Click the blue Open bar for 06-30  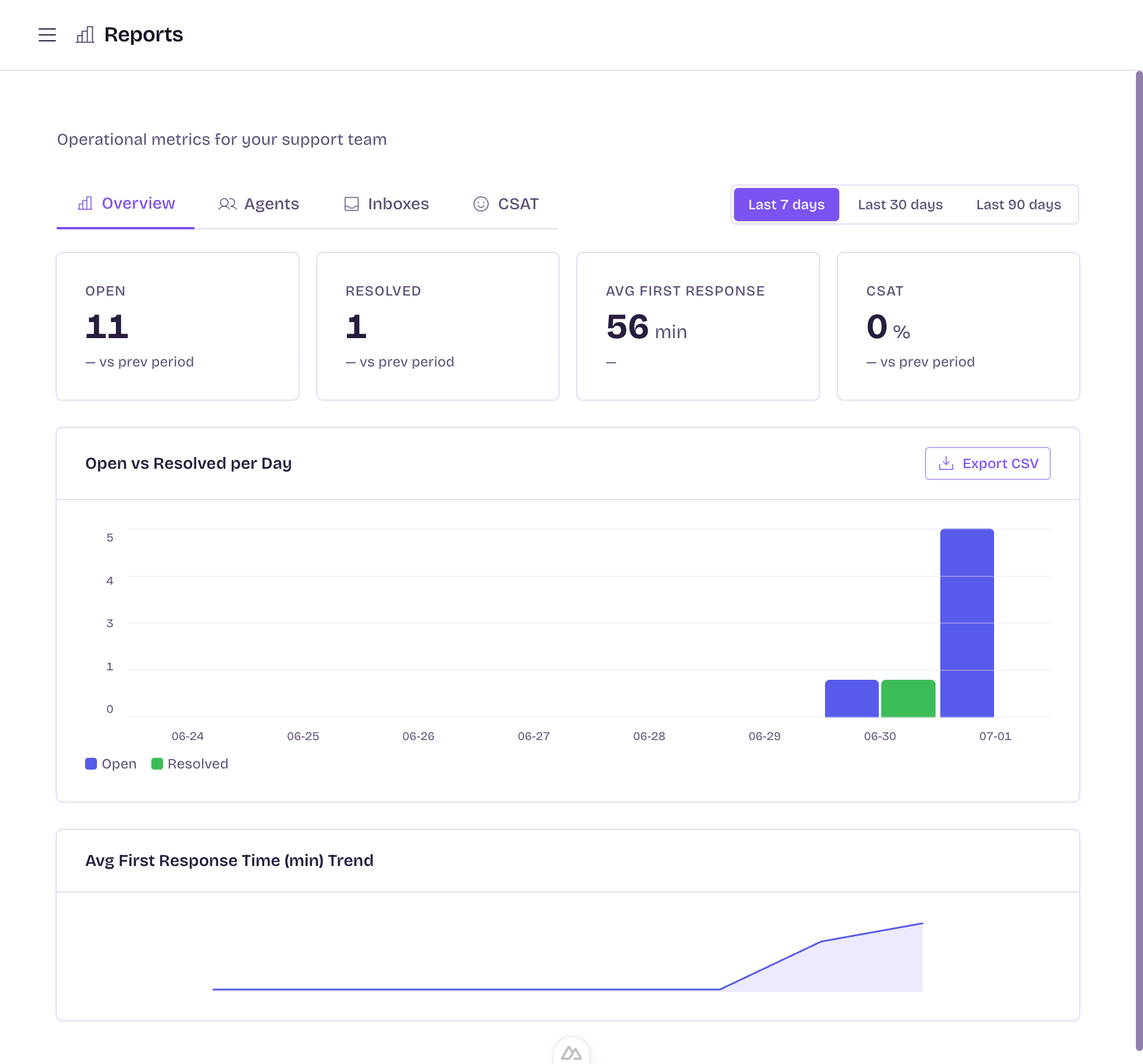[852, 699]
